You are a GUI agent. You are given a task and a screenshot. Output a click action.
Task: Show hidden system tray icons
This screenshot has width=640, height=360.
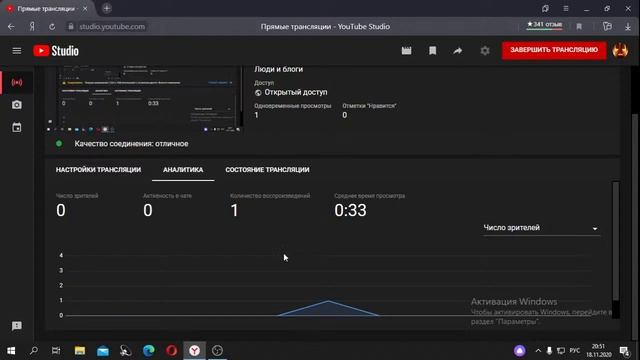[538, 350]
